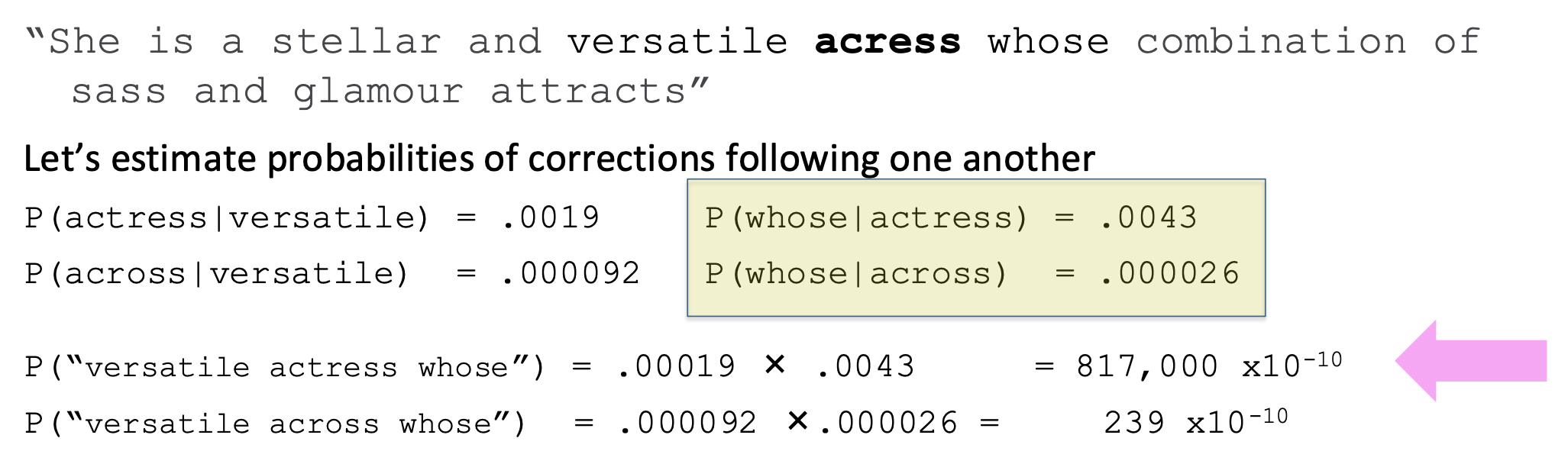
Task: Click the bold word acress
Action: click(x=887, y=42)
